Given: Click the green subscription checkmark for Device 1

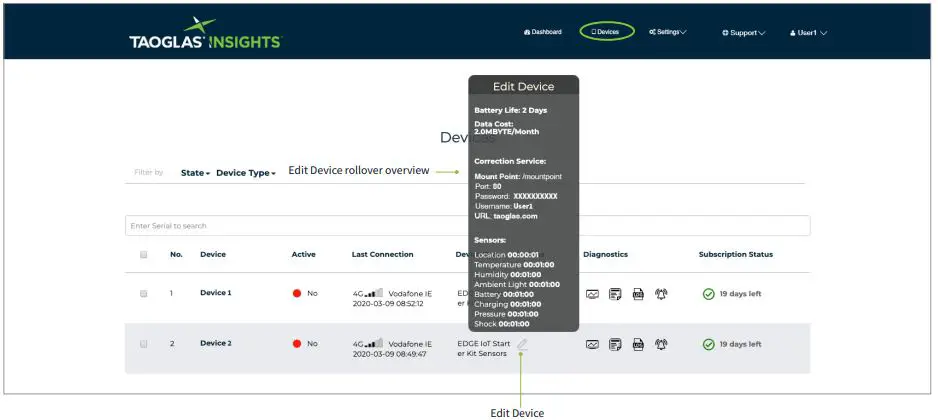Looking at the screenshot, I should (709, 294).
